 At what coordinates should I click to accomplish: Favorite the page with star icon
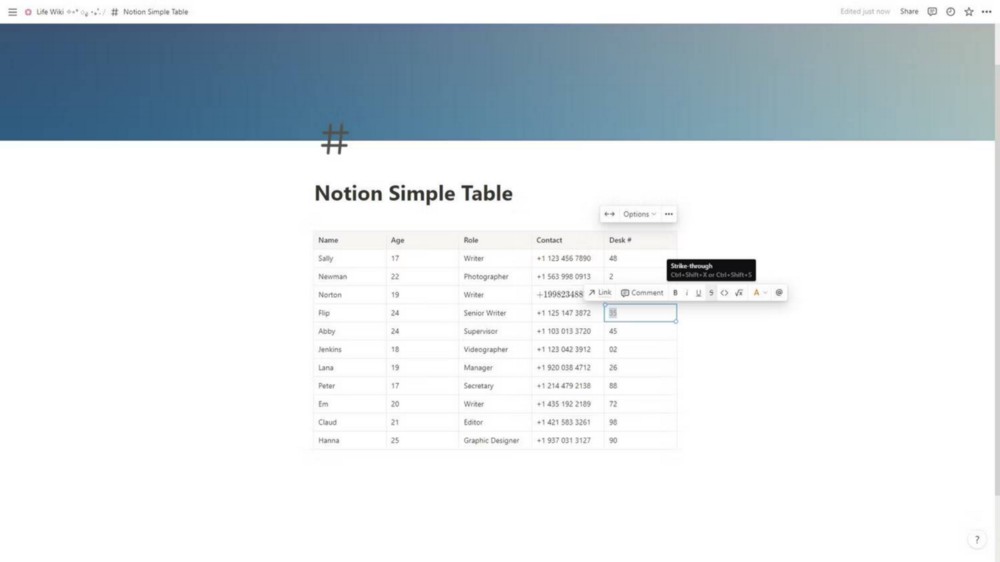tap(969, 11)
